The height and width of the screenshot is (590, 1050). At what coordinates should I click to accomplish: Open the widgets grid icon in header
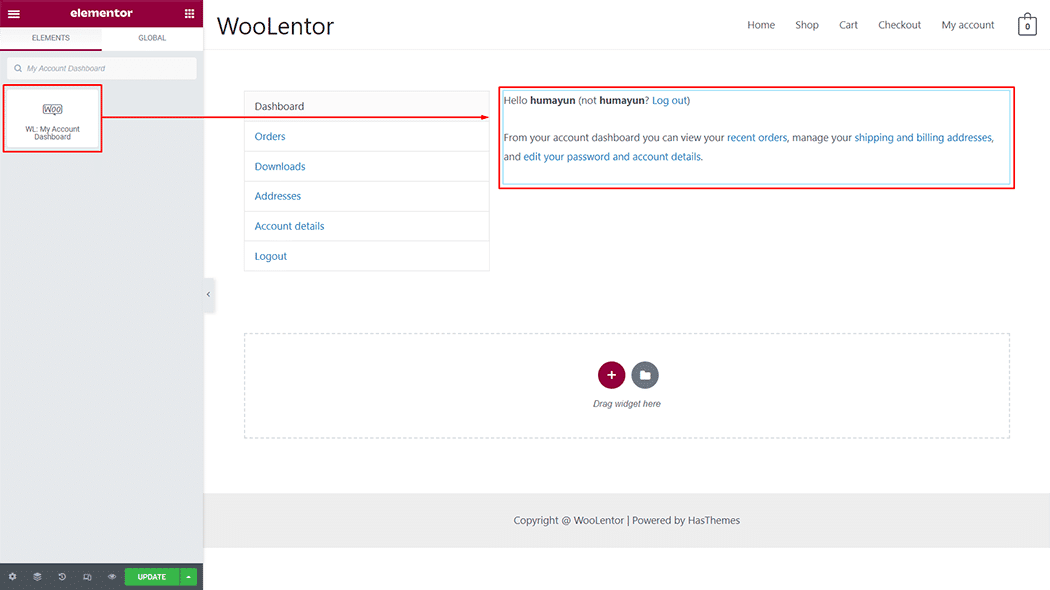click(x=190, y=13)
